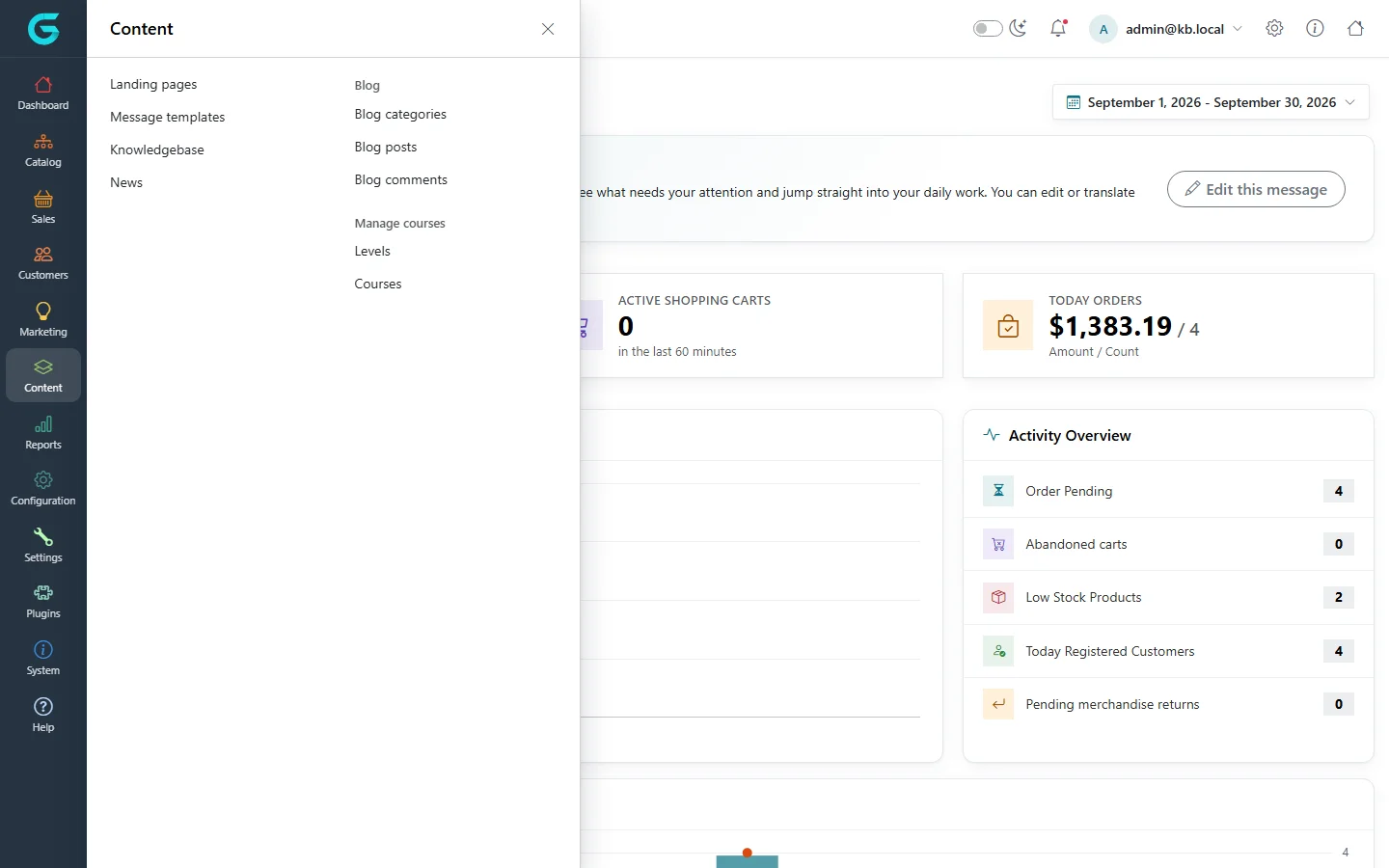Open Levels under Manage courses
This screenshot has height=868, width=1389.
pyautogui.click(x=372, y=251)
